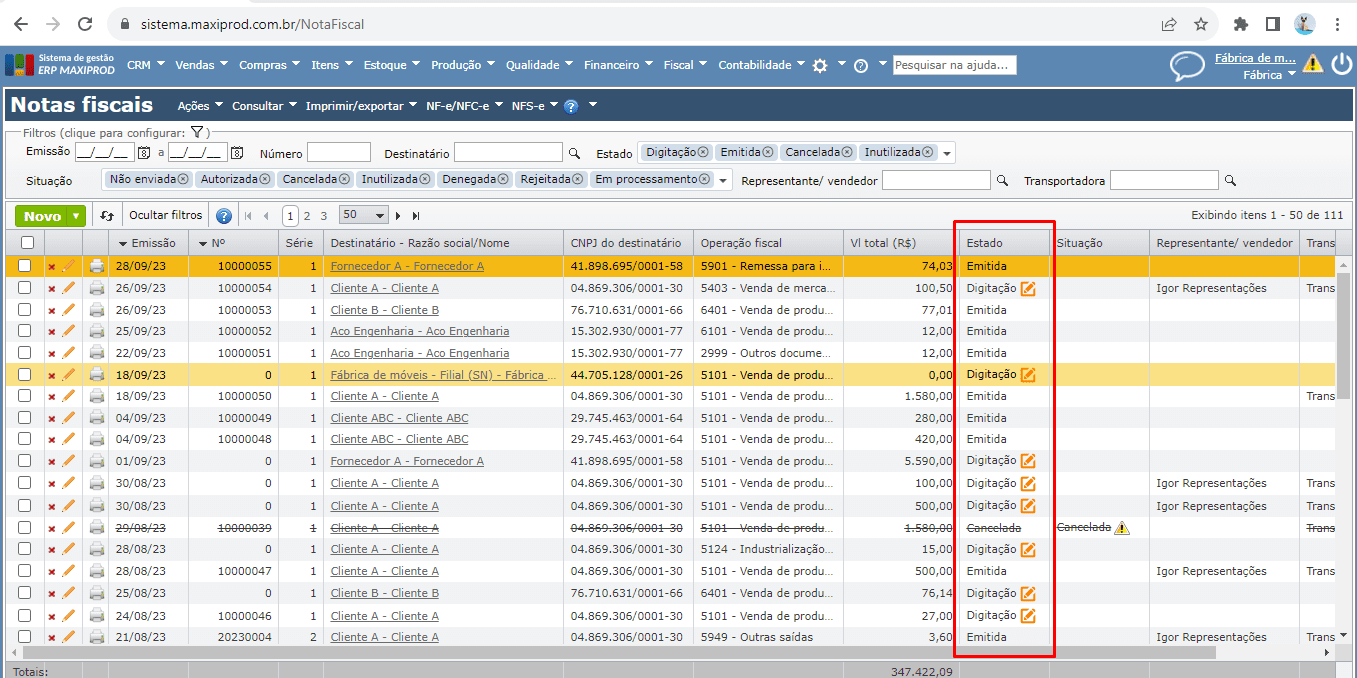This screenshot has height=678, width=1357.
Task: Check the row checkbox for invoice 10000054
Action: (25, 288)
